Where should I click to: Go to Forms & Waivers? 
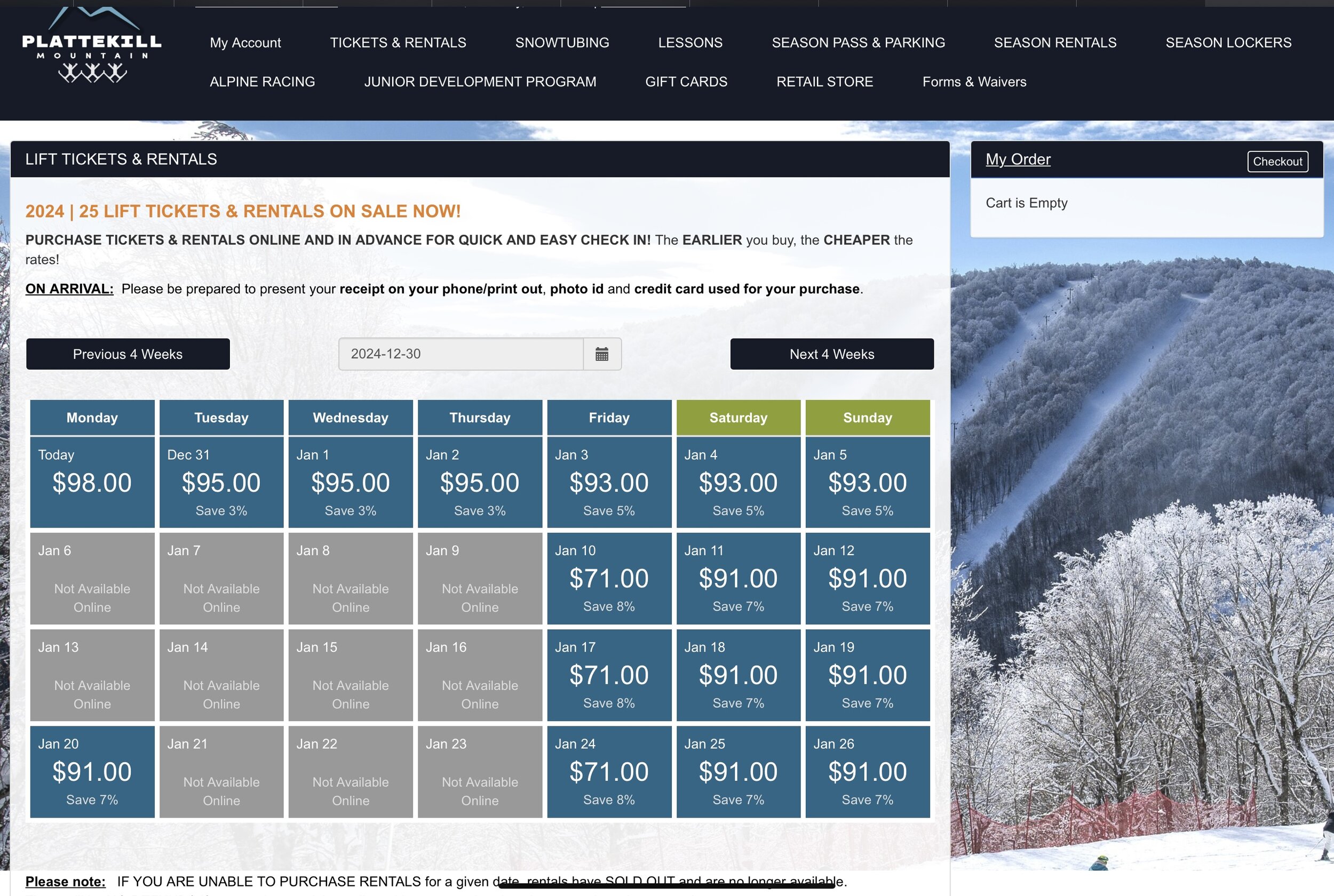click(x=974, y=82)
